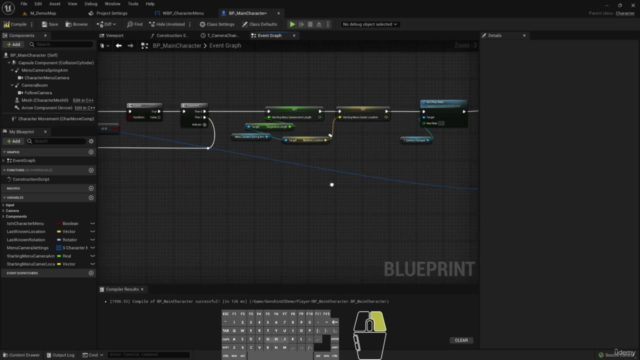This screenshot has width=640, height=360.
Task: Collapse Capsule Component tree node
Action: click(x=9, y=63)
